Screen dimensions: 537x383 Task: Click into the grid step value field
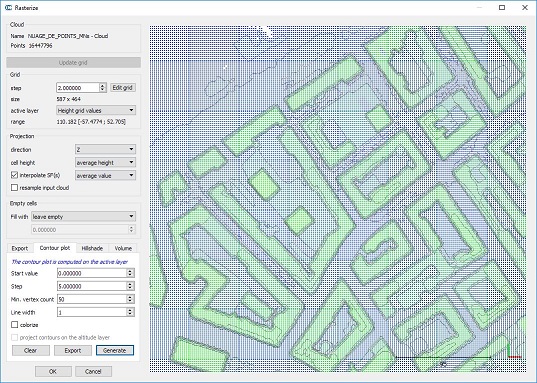[78, 88]
